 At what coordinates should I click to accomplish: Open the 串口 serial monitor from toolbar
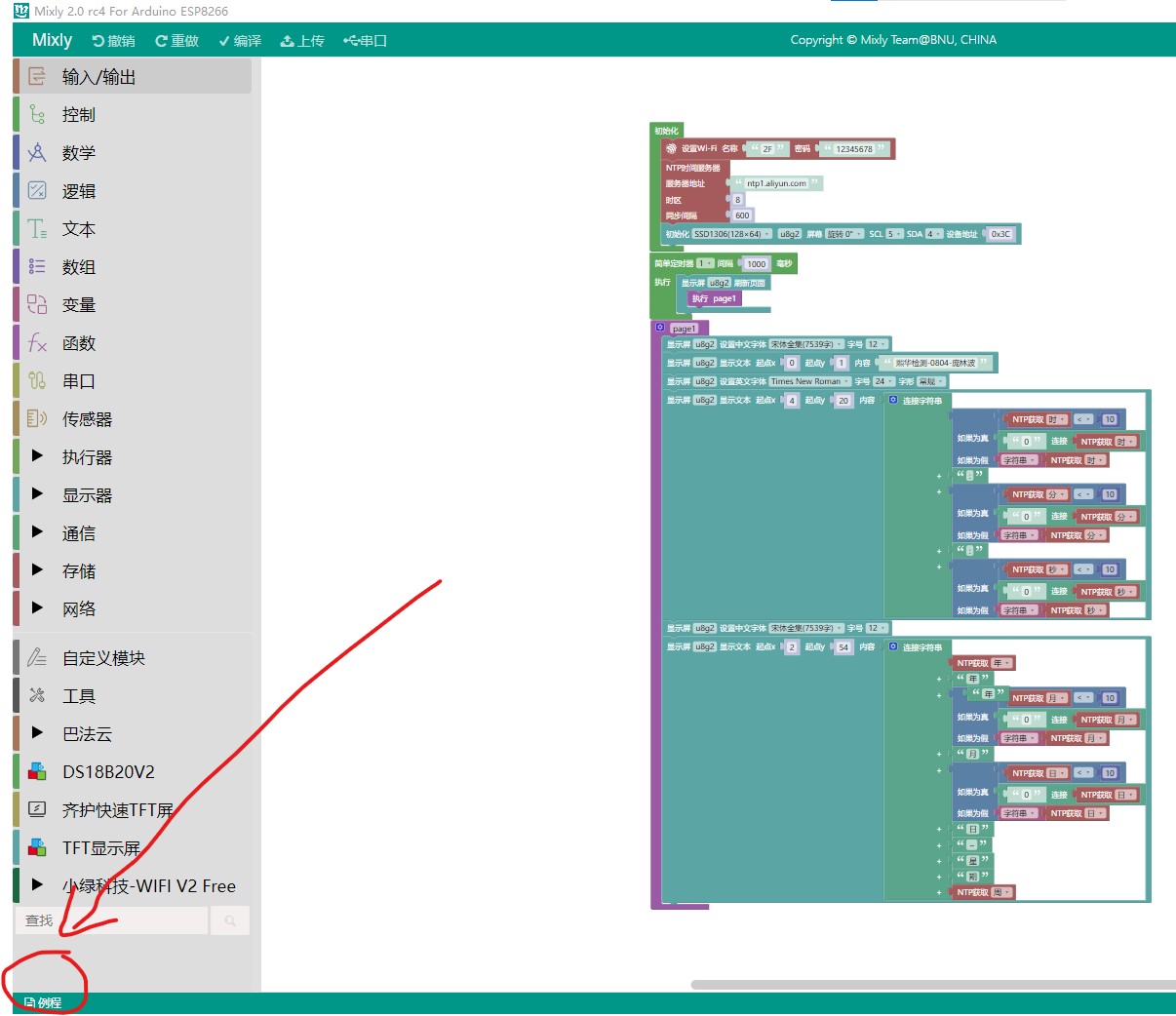(366, 41)
